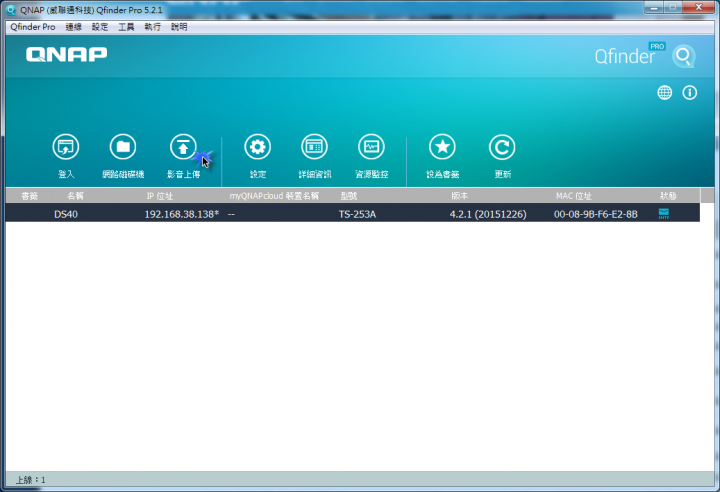Open the Settings (設定) gear icon

pos(258,147)
